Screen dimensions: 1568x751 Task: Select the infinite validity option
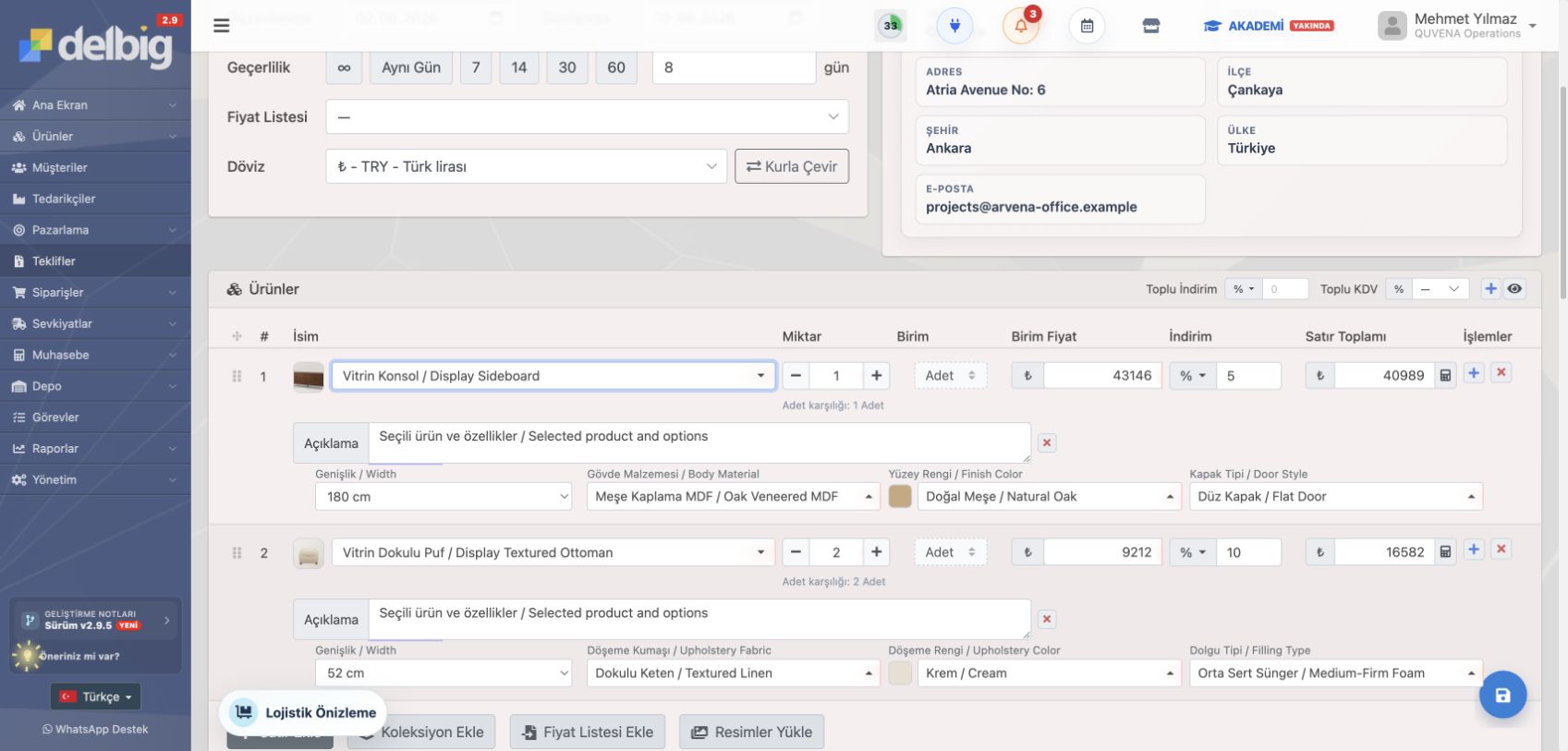click(x=344, y=67)
